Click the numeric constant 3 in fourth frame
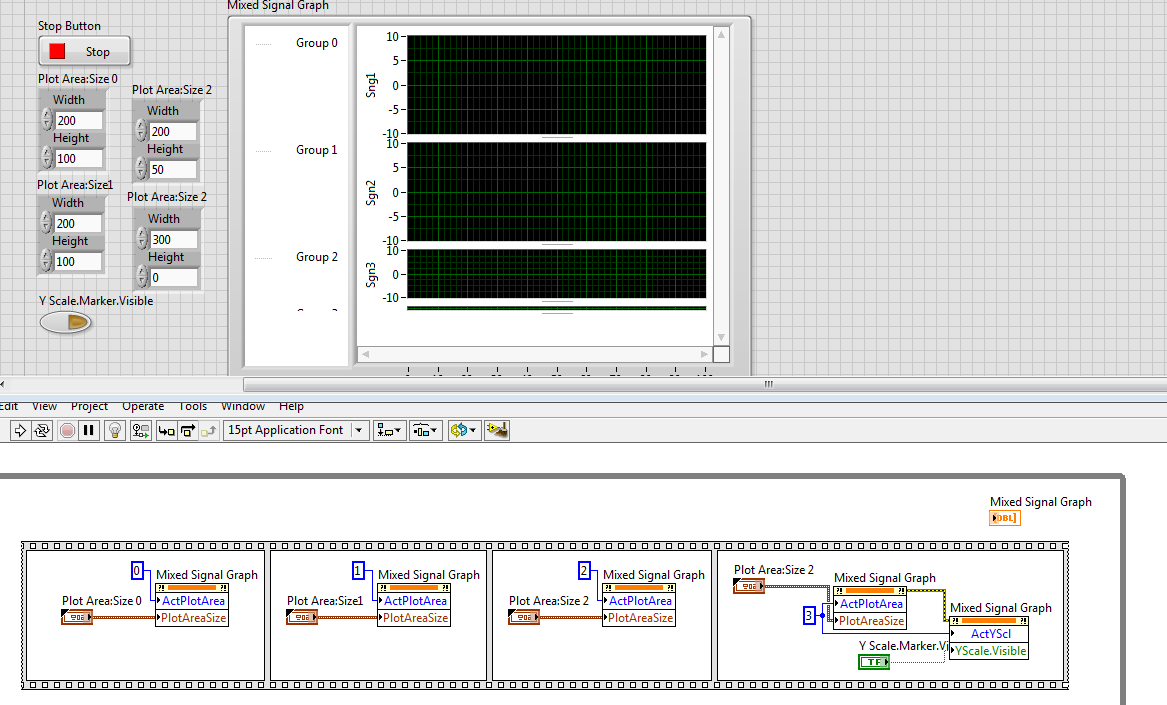 pyautogui.click(x=809, y=616)
